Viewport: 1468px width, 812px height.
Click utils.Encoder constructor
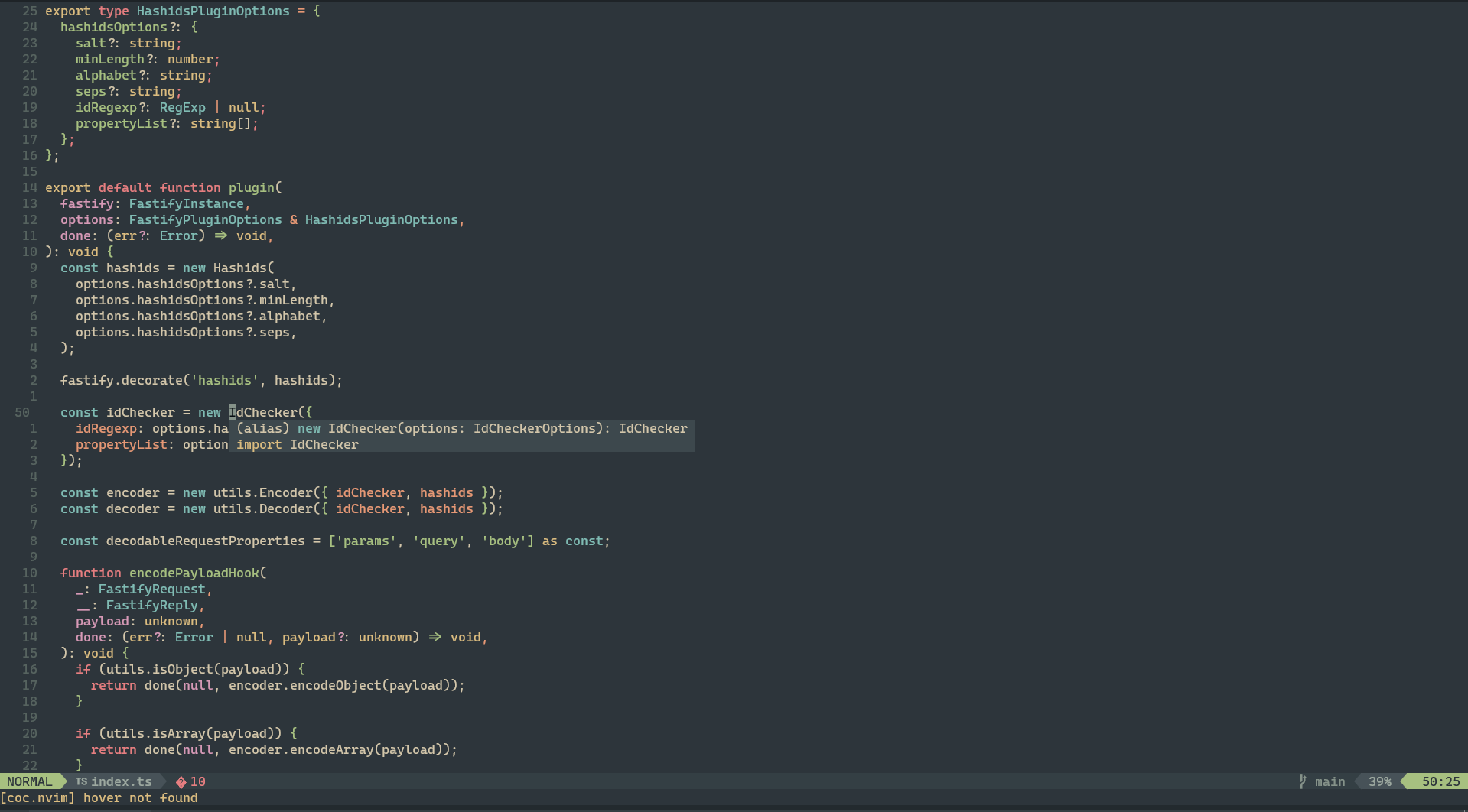tap(263, 492)
